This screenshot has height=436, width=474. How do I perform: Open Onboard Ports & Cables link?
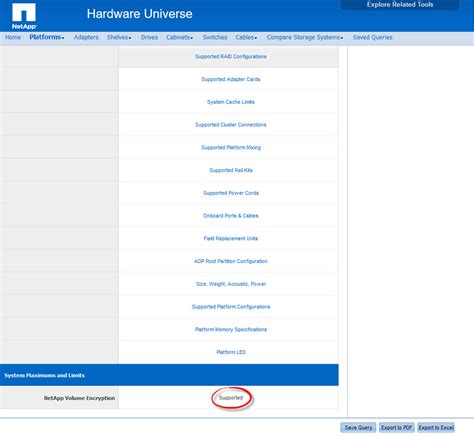click(231, 216)
